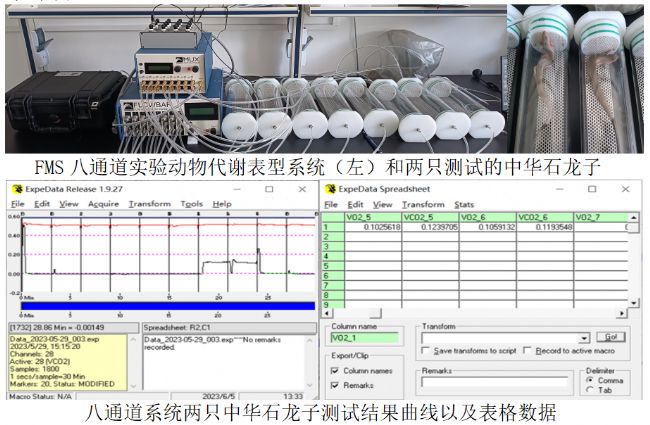The width and height of the screenshot is (650, 425).
Task: Open the Stats menu in Spreadsheet window
Action: 464,205
